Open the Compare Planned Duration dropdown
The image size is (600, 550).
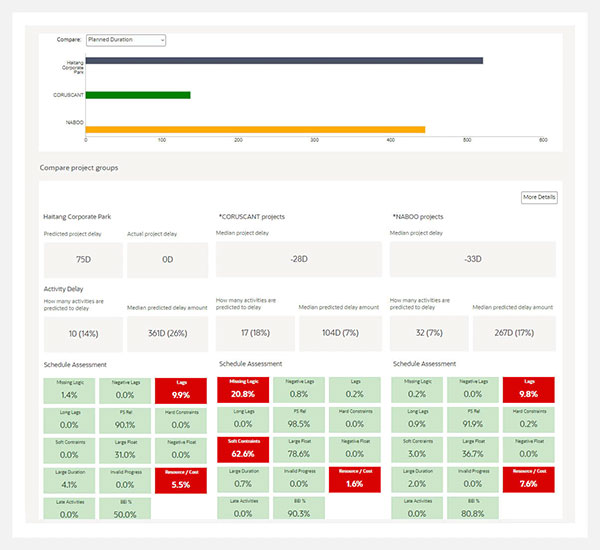coord(125,40)
